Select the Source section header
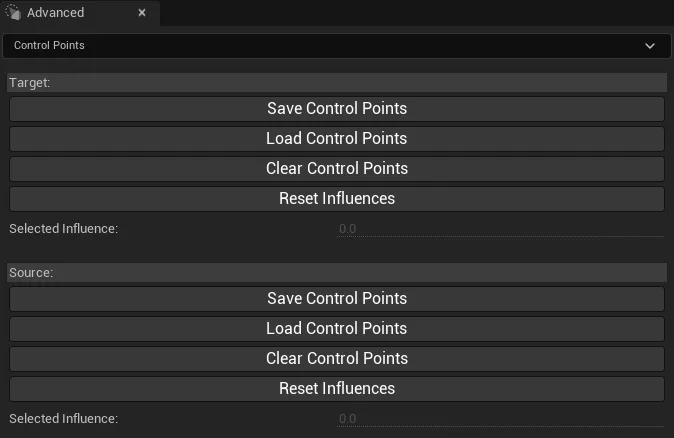Screen dimensions: 674x438 (337, 273)
